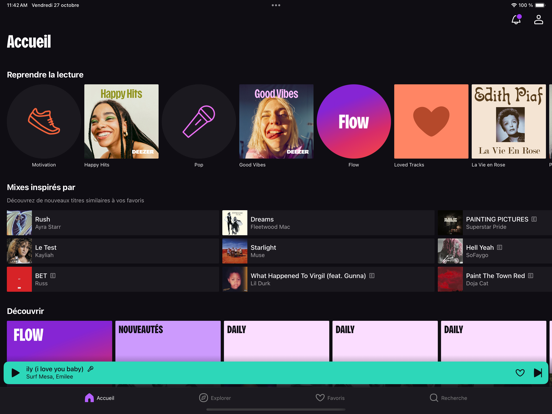
Task: Like the playing track with heart
Action: 520,372
